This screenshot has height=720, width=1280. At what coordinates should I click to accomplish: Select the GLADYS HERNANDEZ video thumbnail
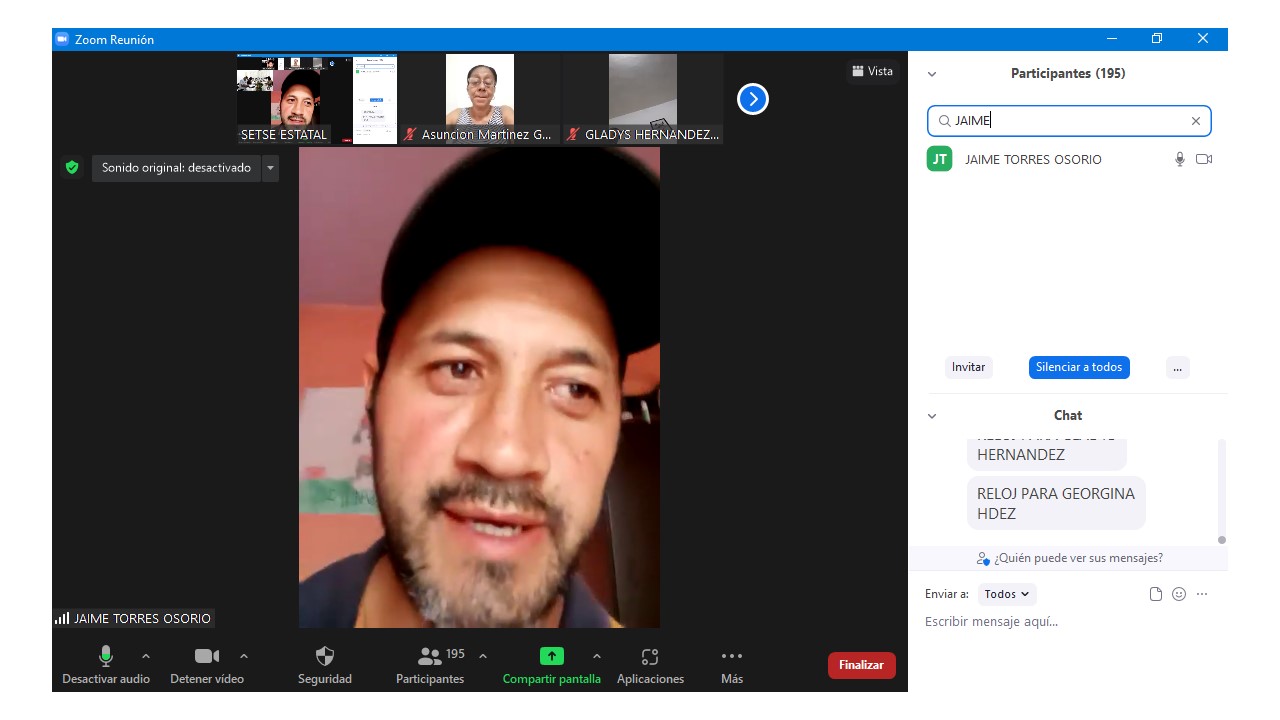pos(643,99)
